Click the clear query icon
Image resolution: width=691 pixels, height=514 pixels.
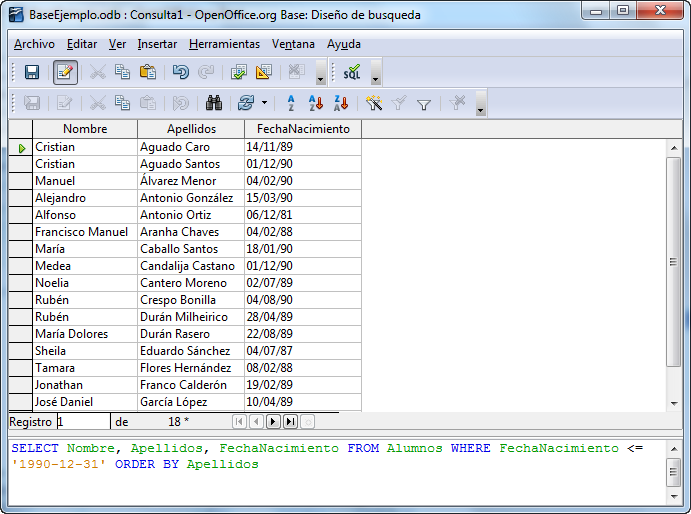tap(297, 72)
